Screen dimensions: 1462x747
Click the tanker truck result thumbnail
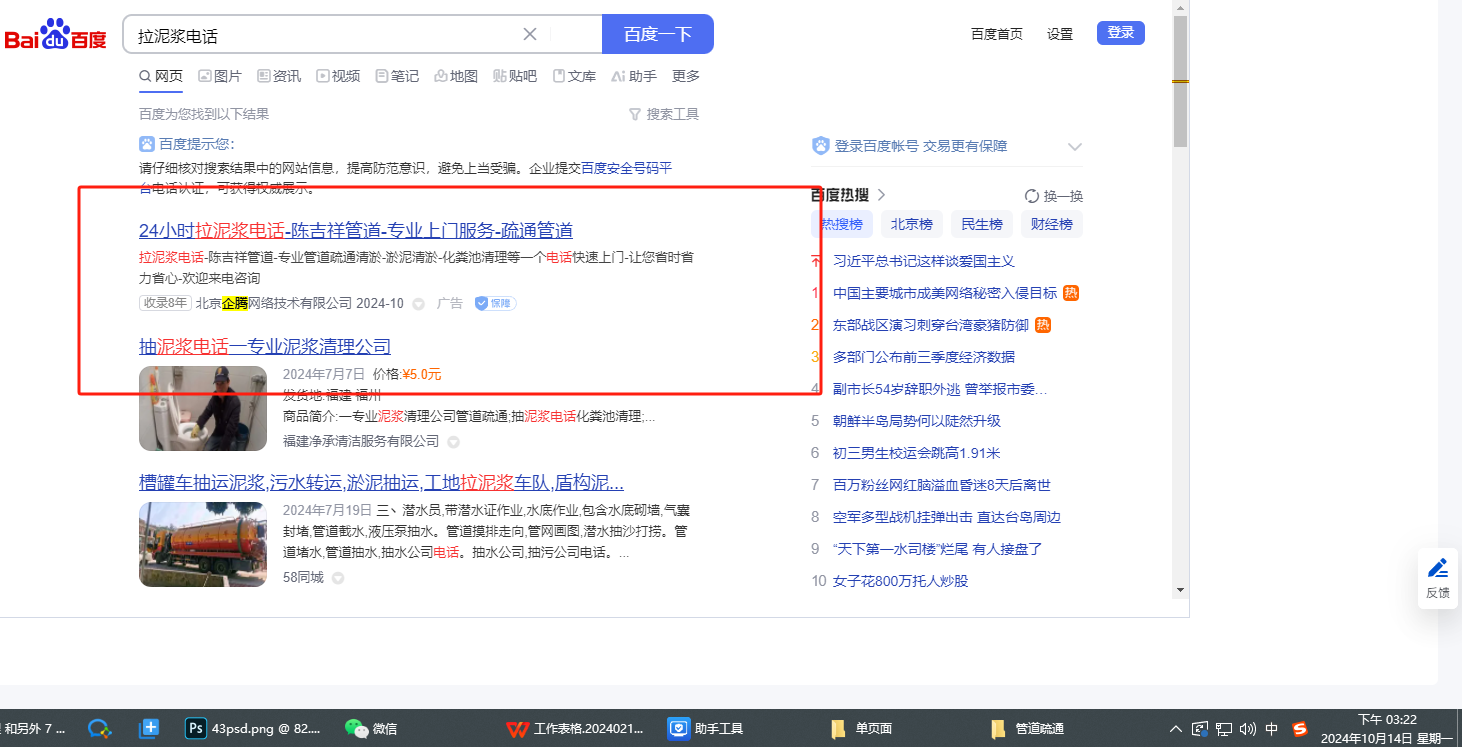(x=203, y=544)
